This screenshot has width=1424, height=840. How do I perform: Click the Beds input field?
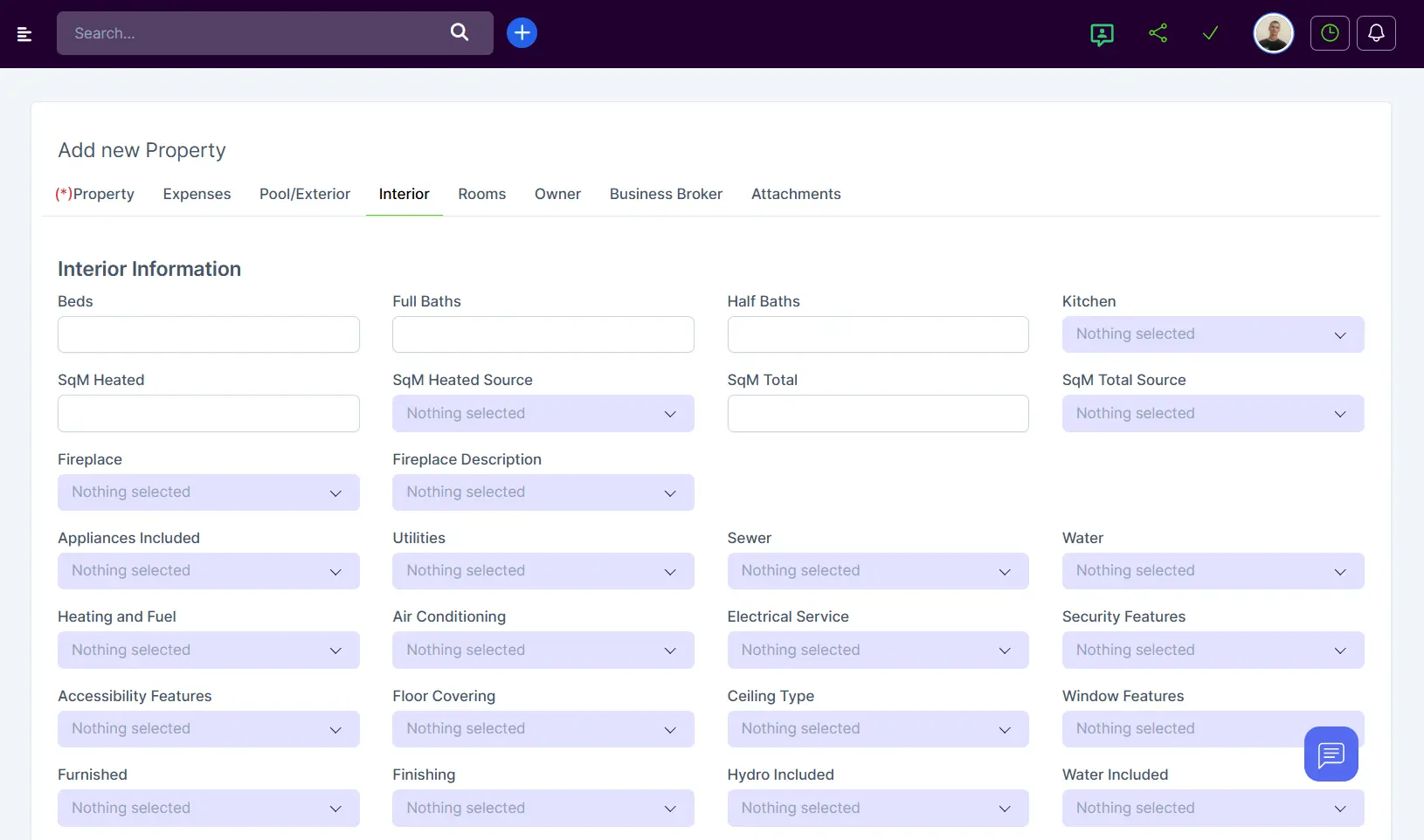208,334
